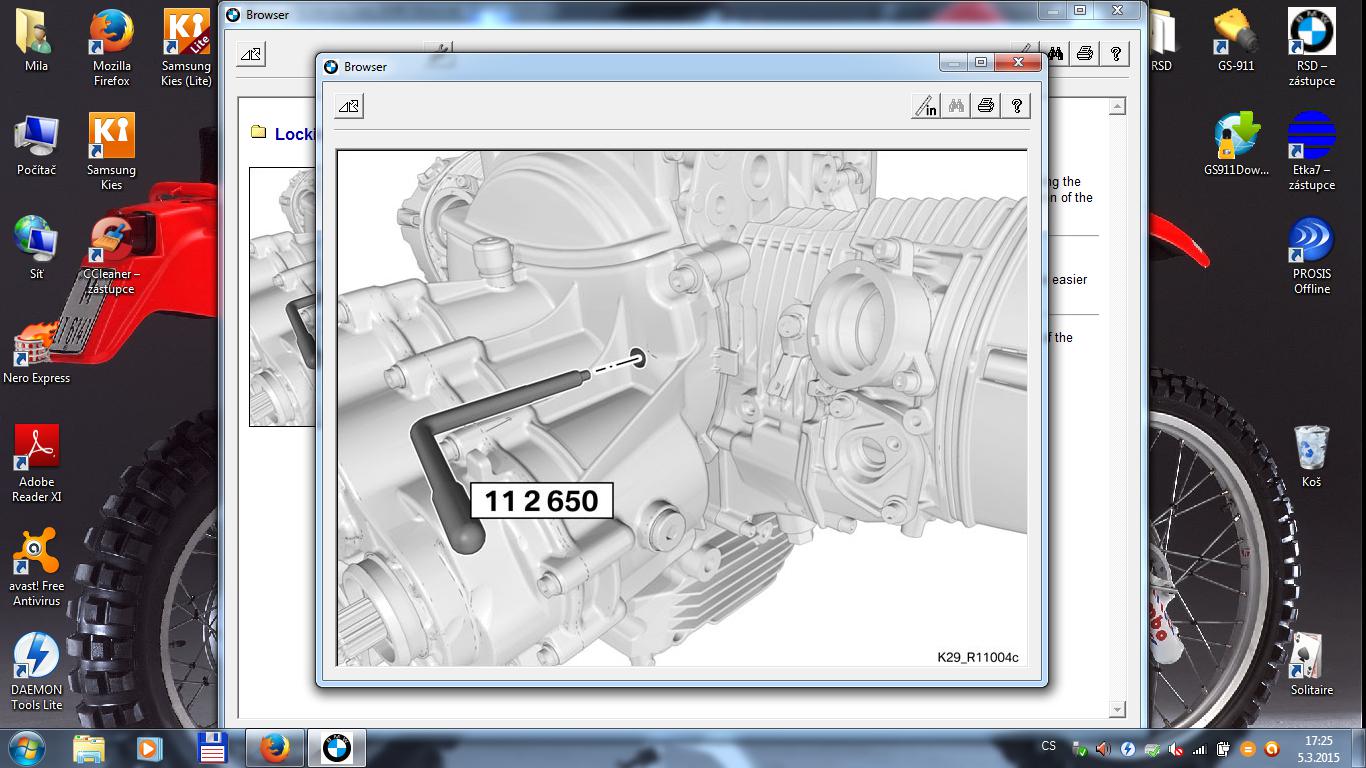The width and height of the screenshot is (1366, 768).
Task: Open the PROSIS Offline desktop shortcut
Action: 1311,256
